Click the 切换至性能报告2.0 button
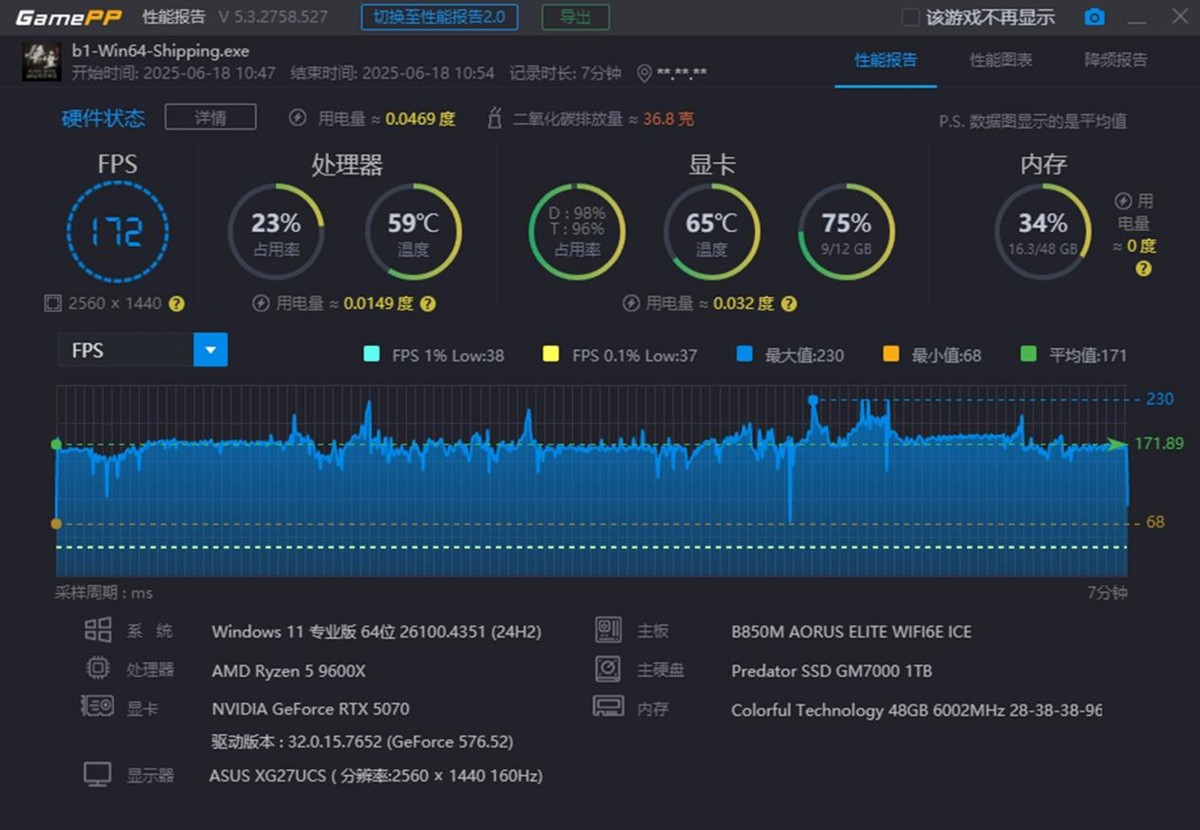1200x830 pixels. pos(439,17)
